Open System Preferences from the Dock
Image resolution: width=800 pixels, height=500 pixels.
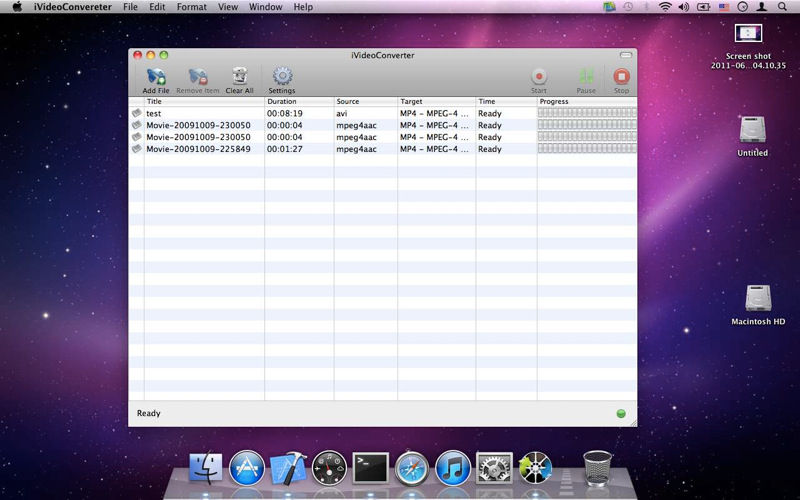[x=494, y=467]
